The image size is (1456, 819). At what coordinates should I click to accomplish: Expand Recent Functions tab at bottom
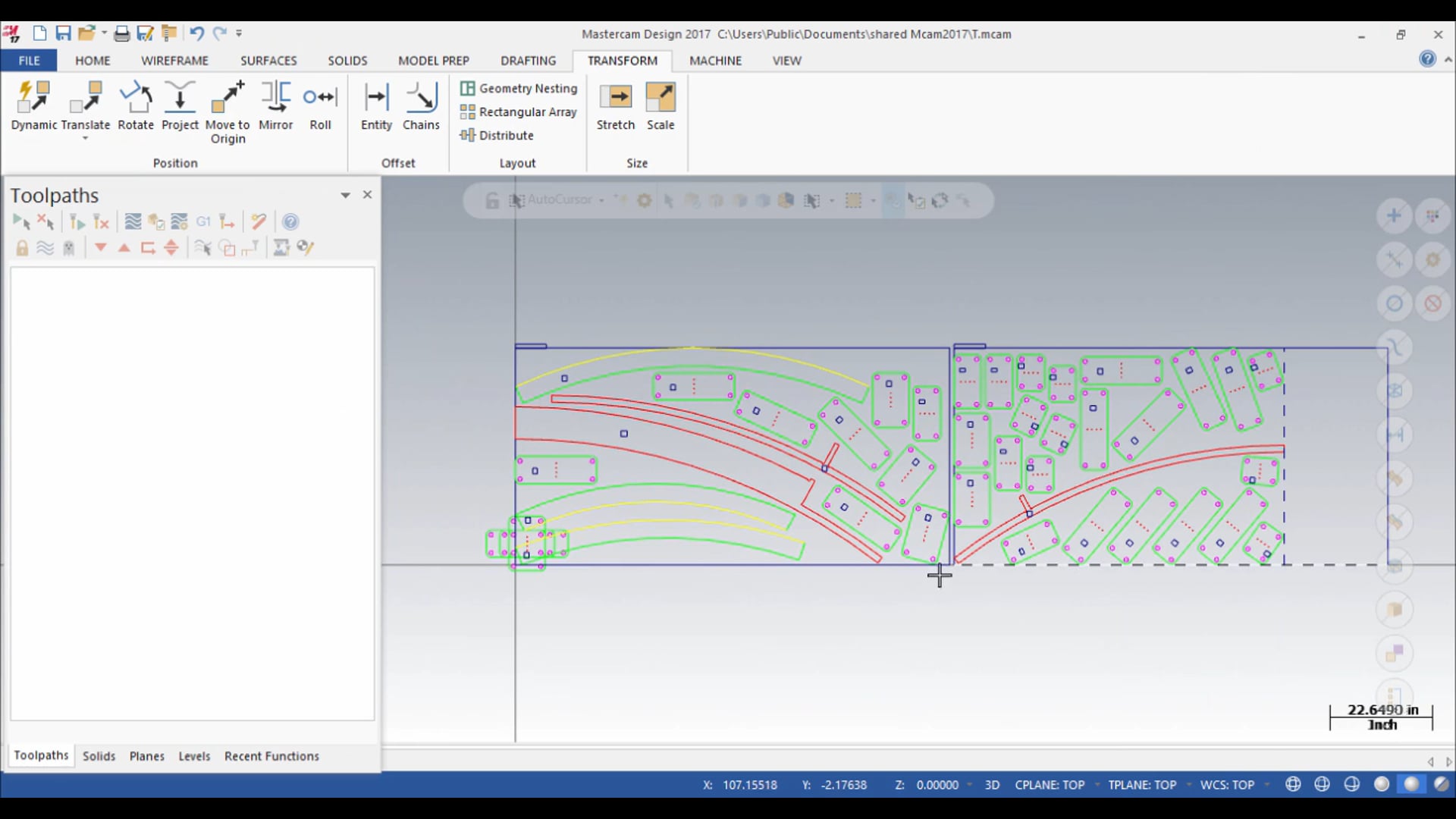click(x=271, y=755)
